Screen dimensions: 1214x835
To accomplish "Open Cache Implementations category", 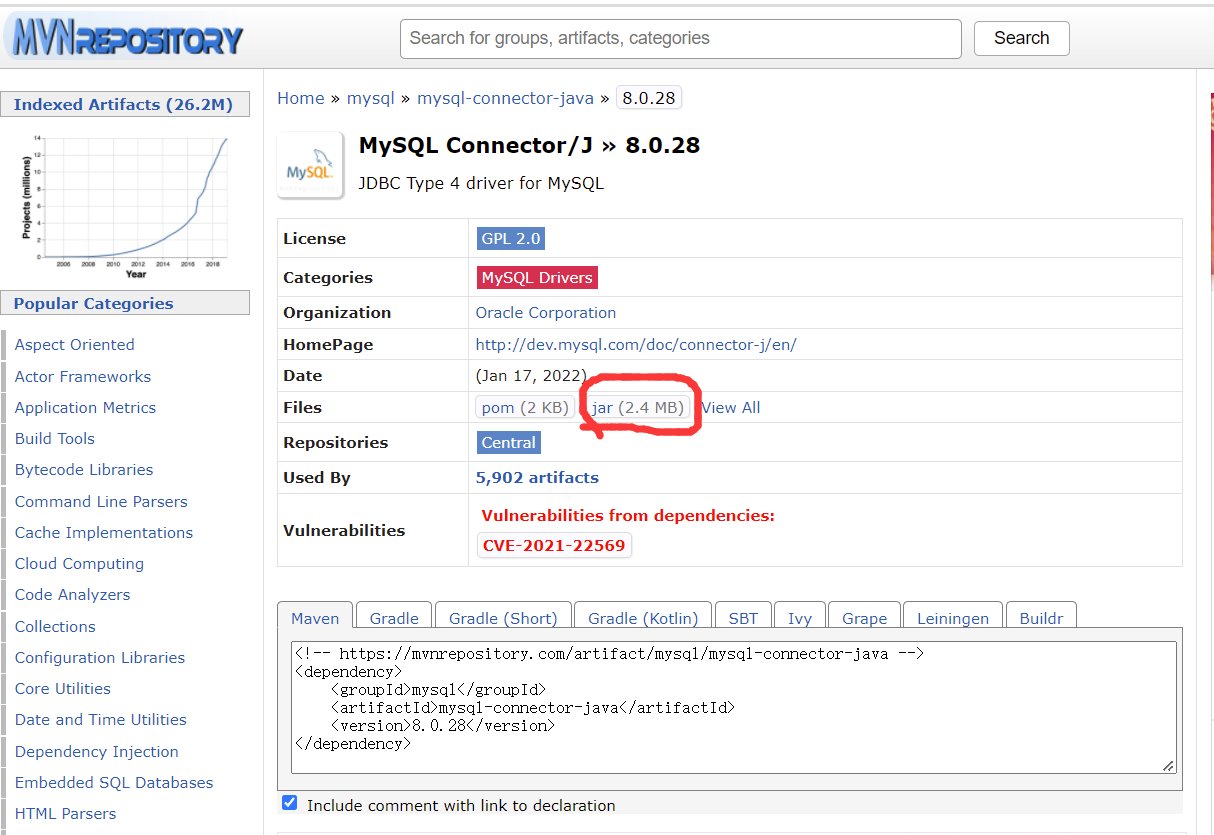I will point(104,533).
